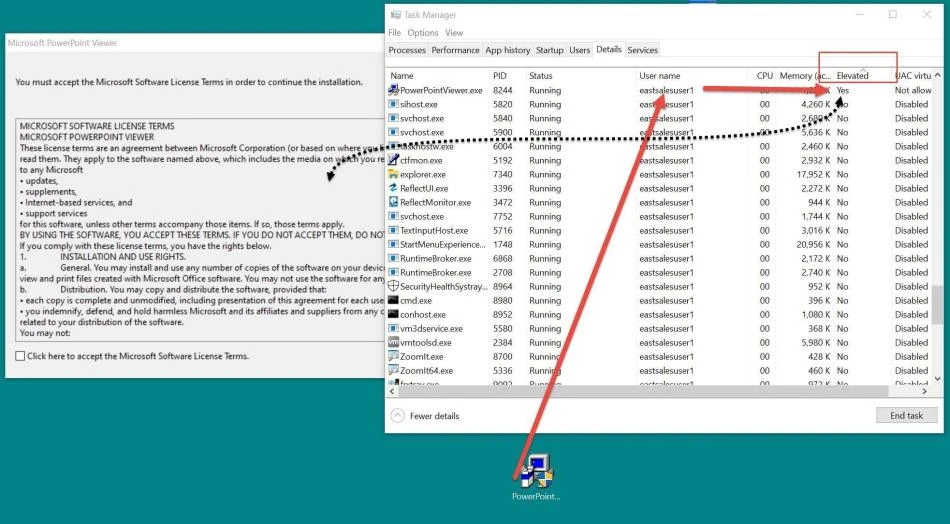Click the cmd.exe console icon
Image resolution: width=950 pixels, height=524 pixels.
(x=393, y=300)
